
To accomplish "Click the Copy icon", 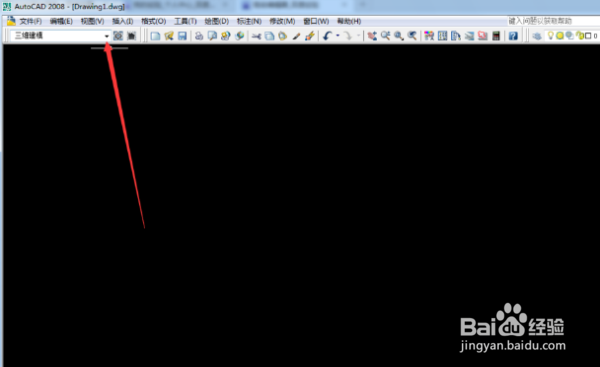I will (x=269, y=36).
